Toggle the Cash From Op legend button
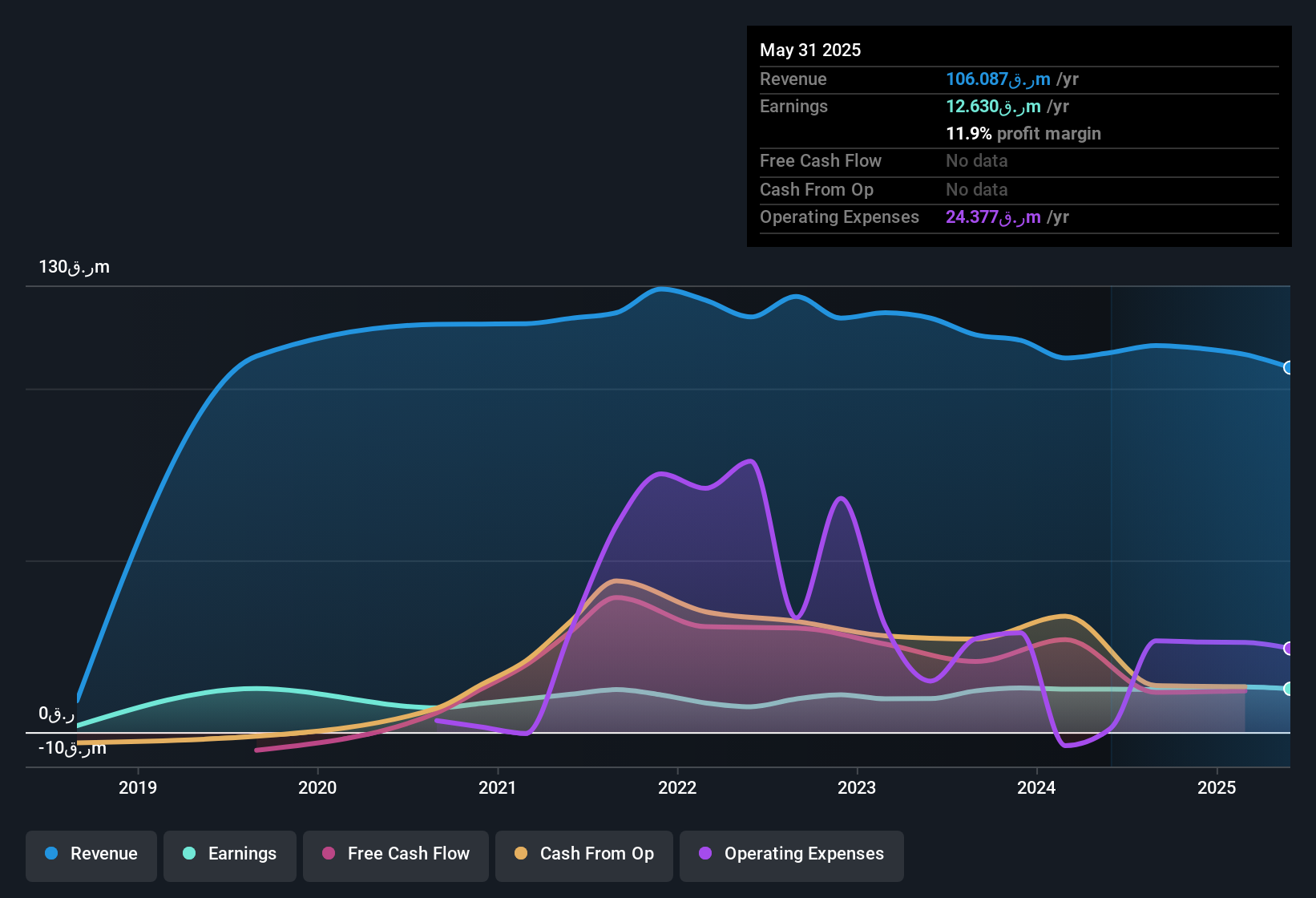1316x898 pixels. (x=584, y=855)
